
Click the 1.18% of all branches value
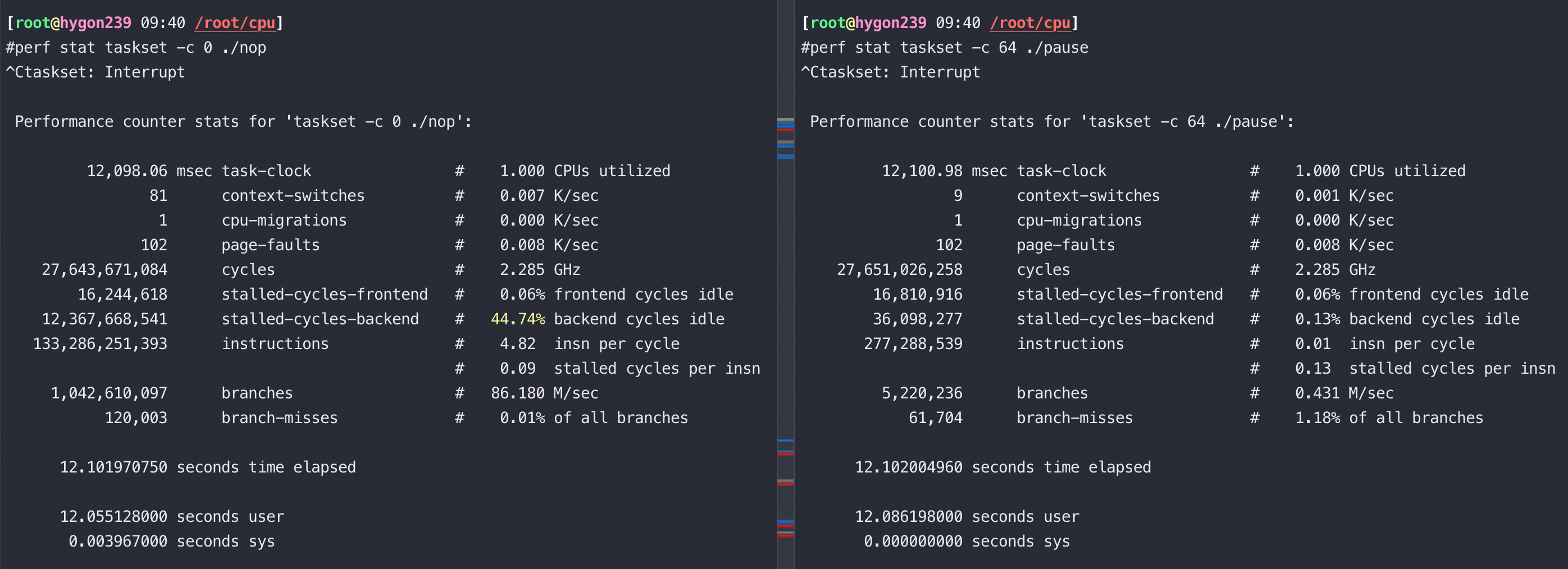point(1317,418)
